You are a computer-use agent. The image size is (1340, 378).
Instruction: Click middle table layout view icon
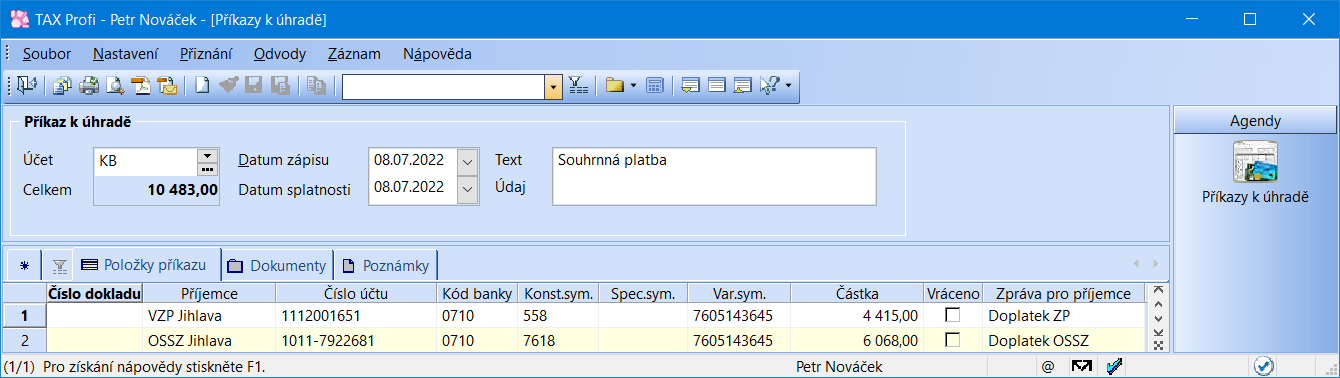[716, 86]
